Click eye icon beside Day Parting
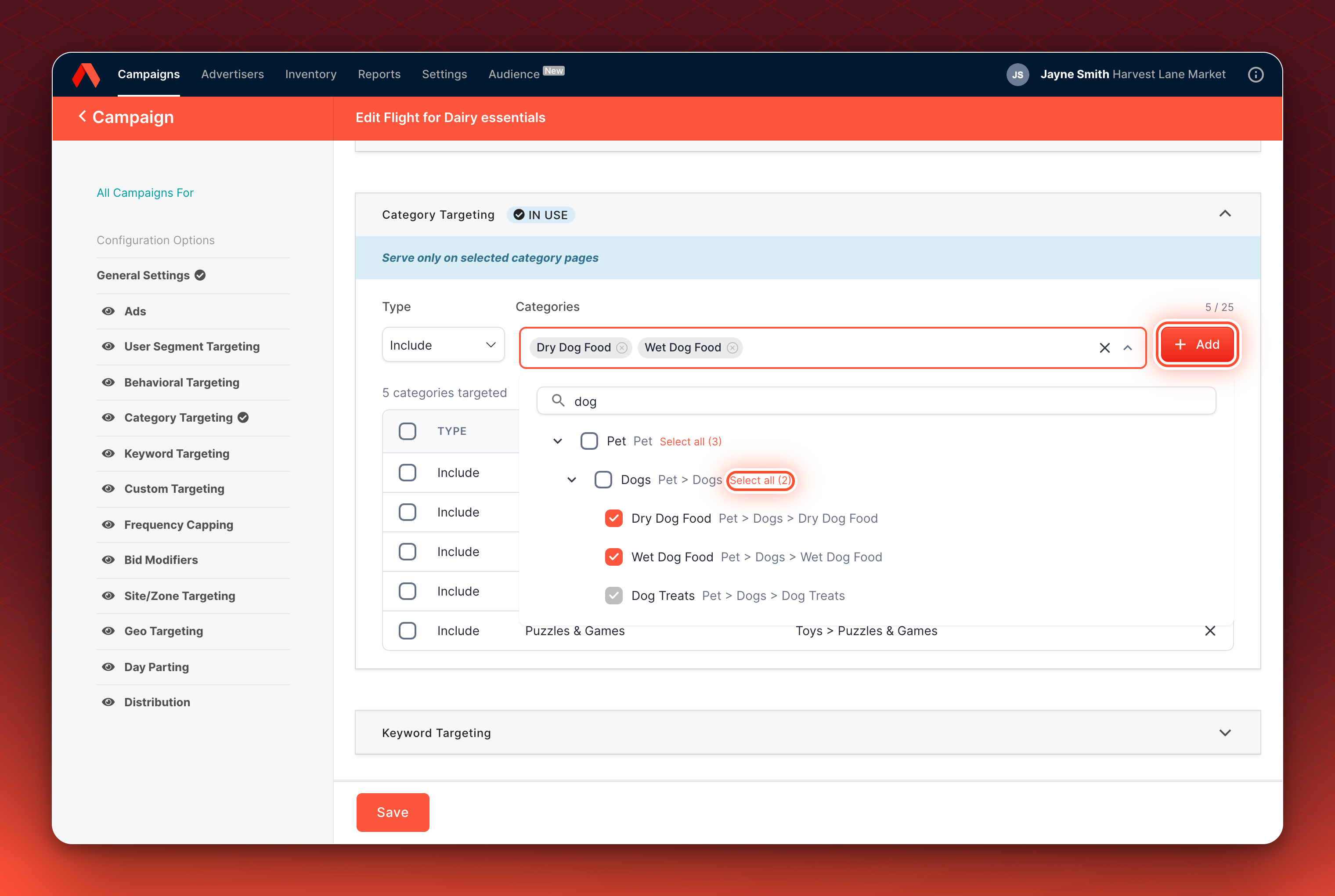 pos(108,666)
